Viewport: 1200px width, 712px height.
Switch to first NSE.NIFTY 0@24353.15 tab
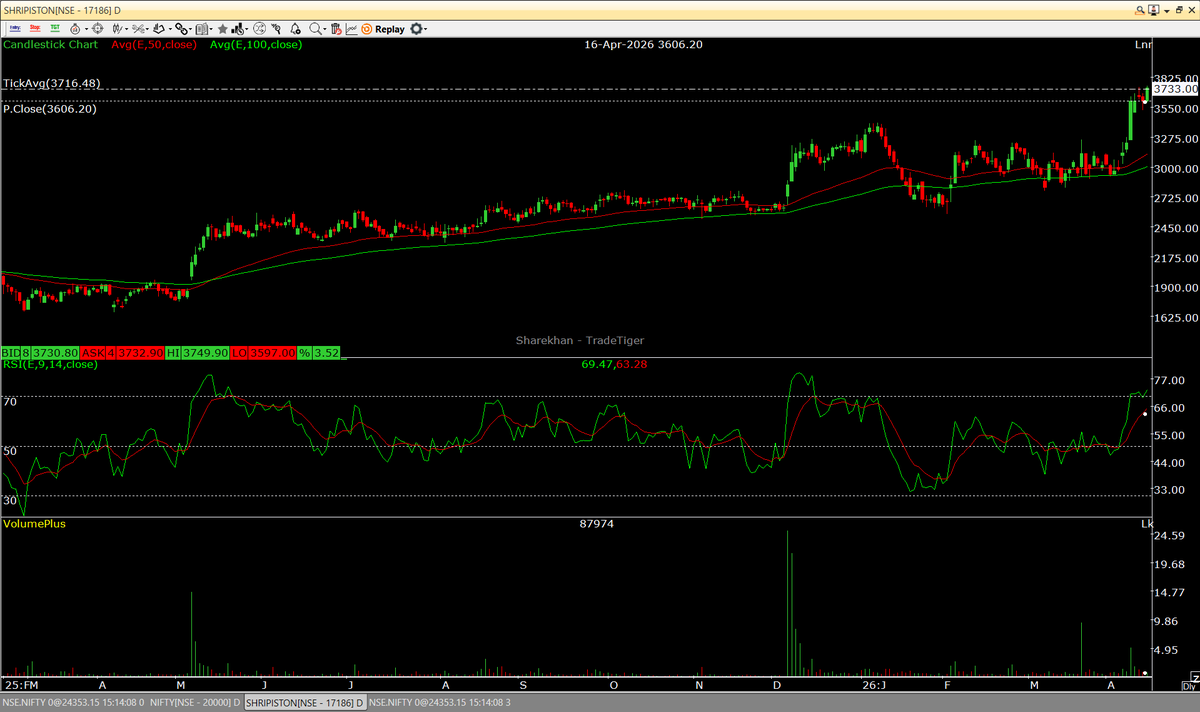tap(74, 702)
